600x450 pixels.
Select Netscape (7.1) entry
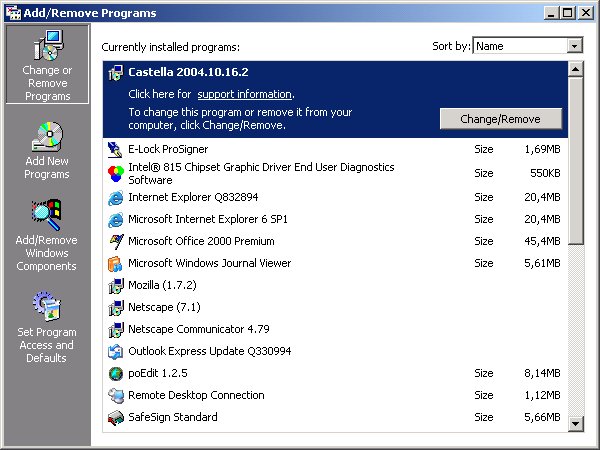coord(335,307)
